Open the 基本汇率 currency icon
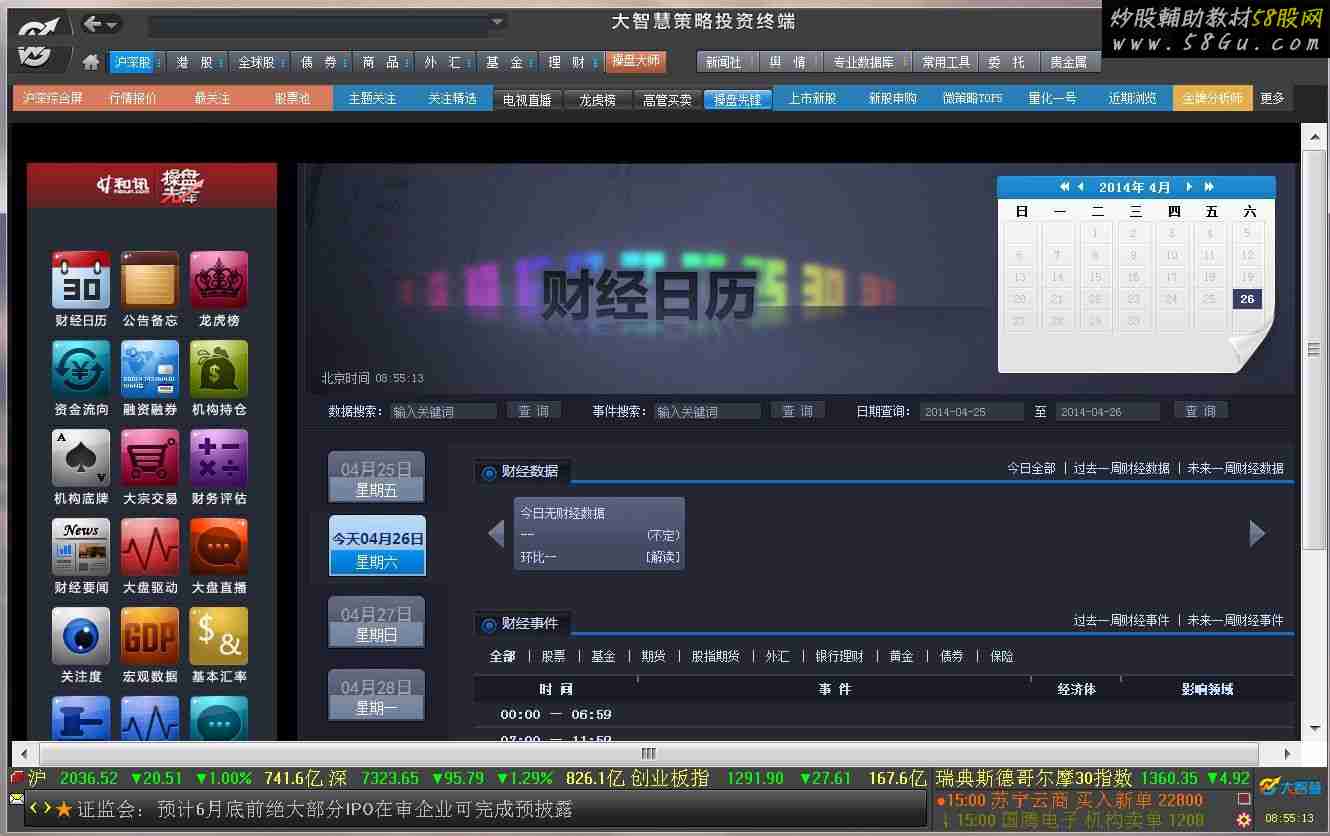The width and height of the screenshot is (1330, 836). pyautogui.click(x=219, y=636)
